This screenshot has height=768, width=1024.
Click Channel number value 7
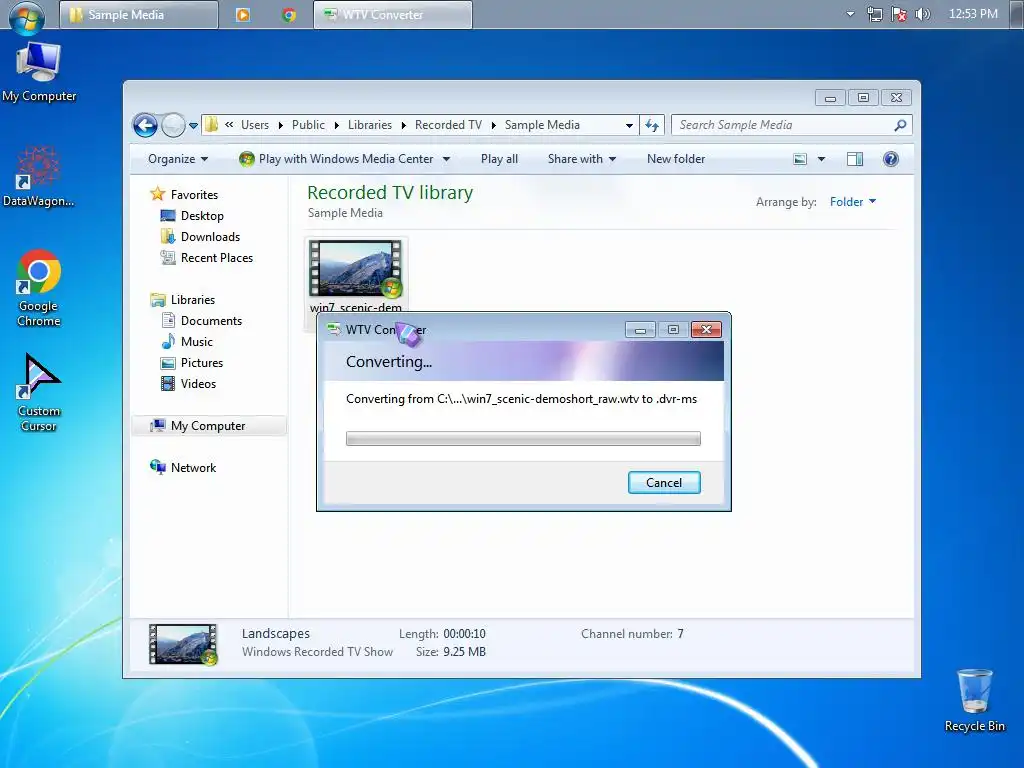(x=680, y=633)
